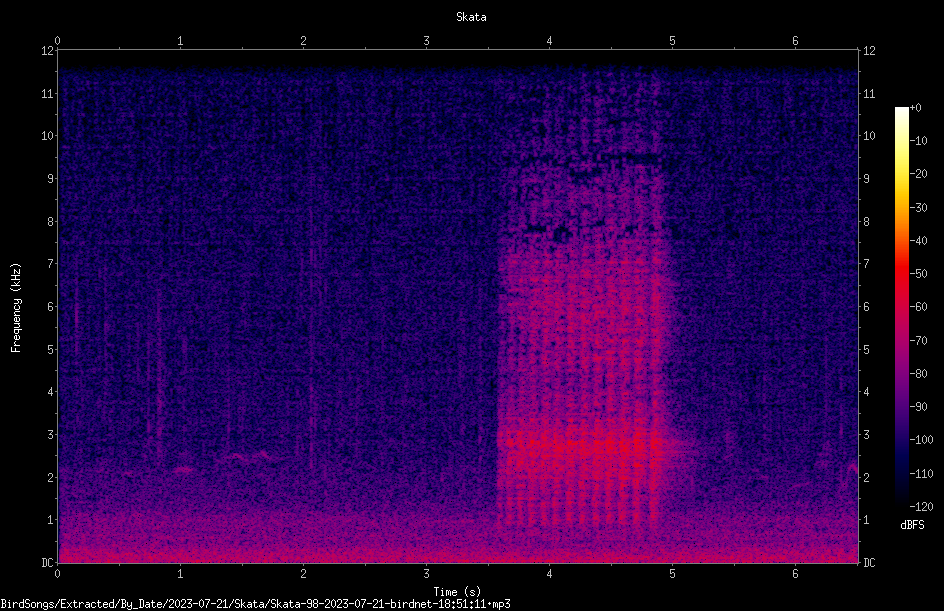Click the 8 kHz label on left axis
This screenshot has height=611, width=944.
pyautogui.click(x=50, y=222)
